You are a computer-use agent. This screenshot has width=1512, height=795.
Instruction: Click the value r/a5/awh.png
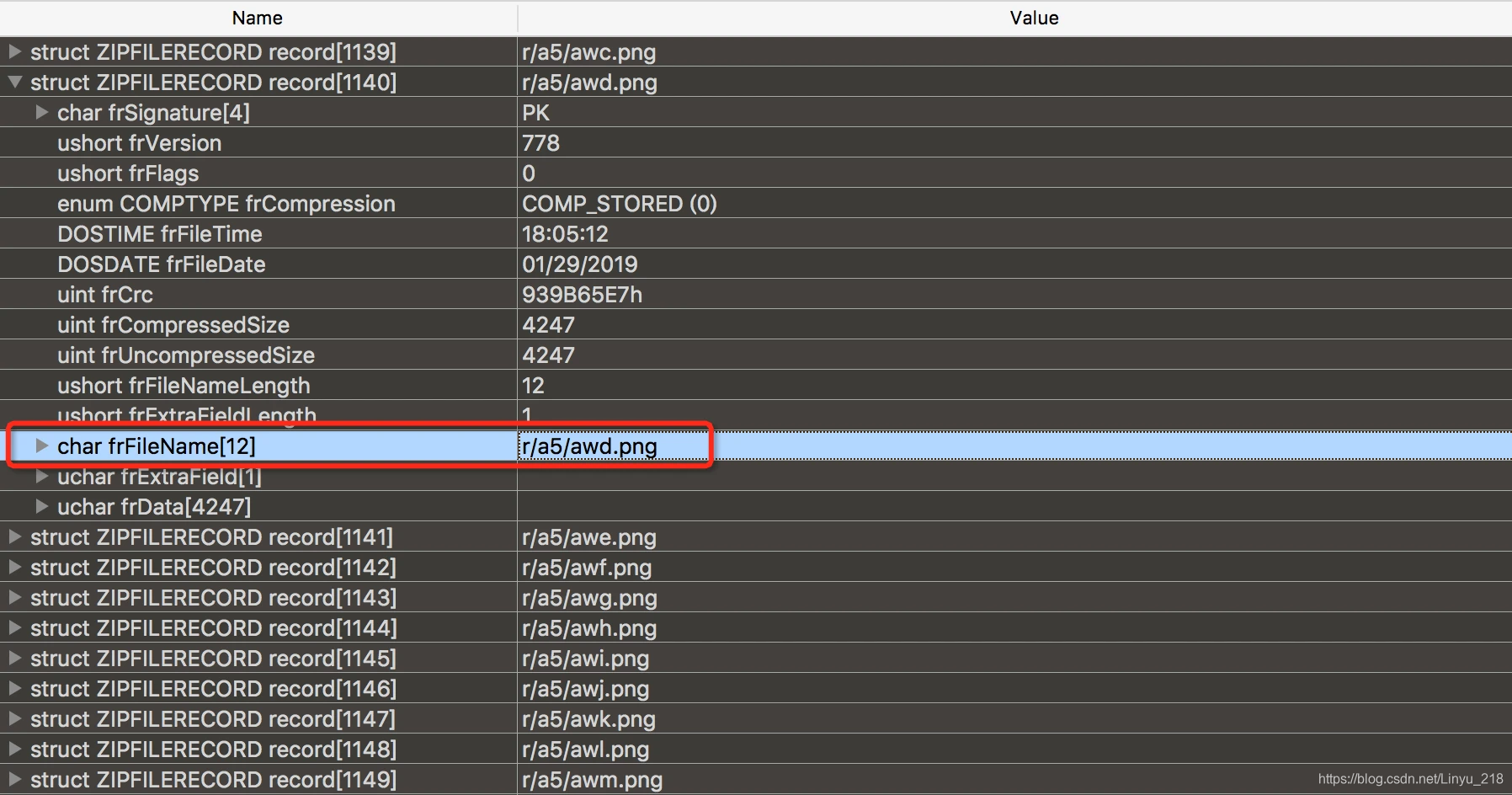tap(589, 628)
